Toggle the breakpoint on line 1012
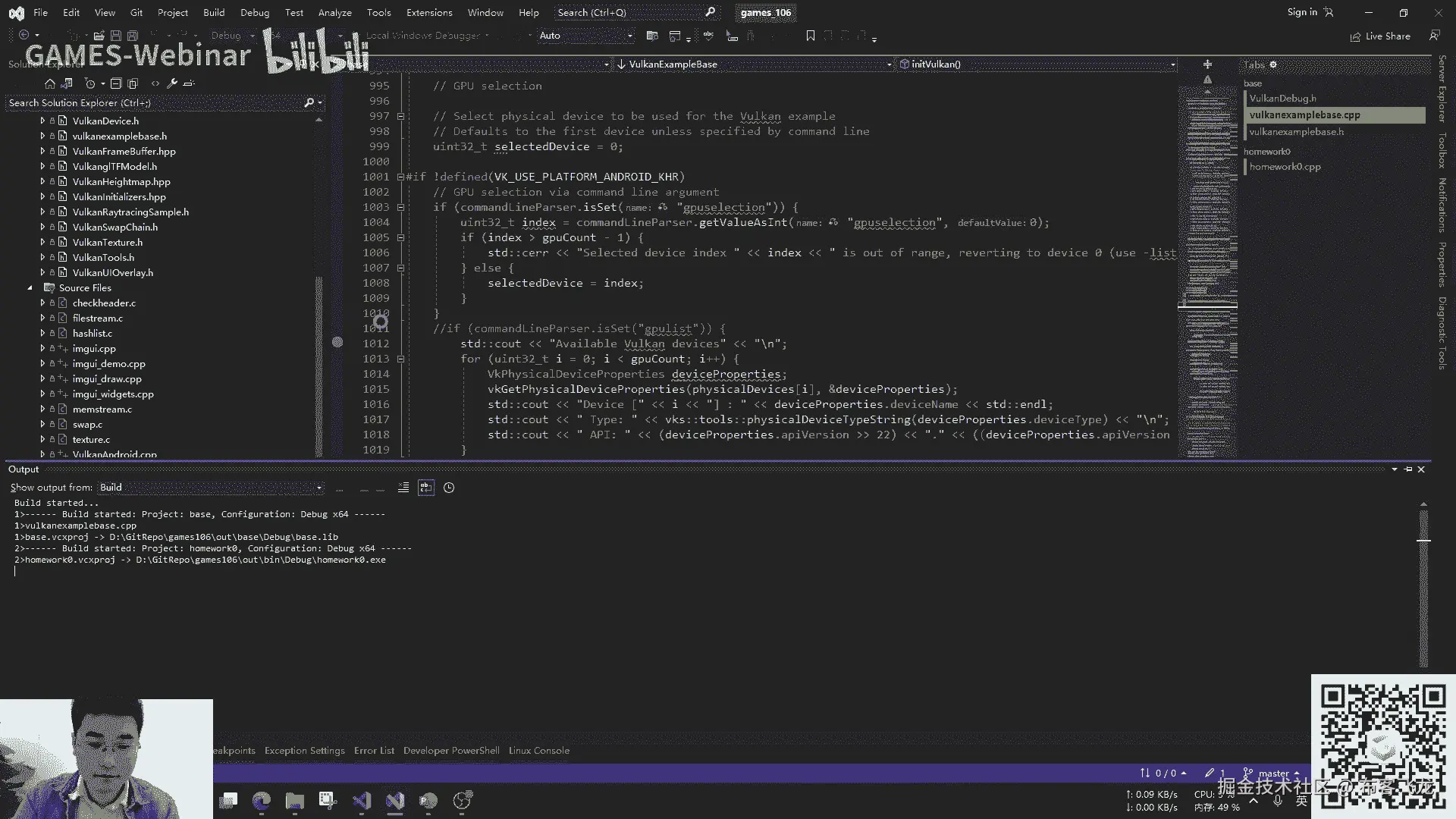 pos(337,343)
